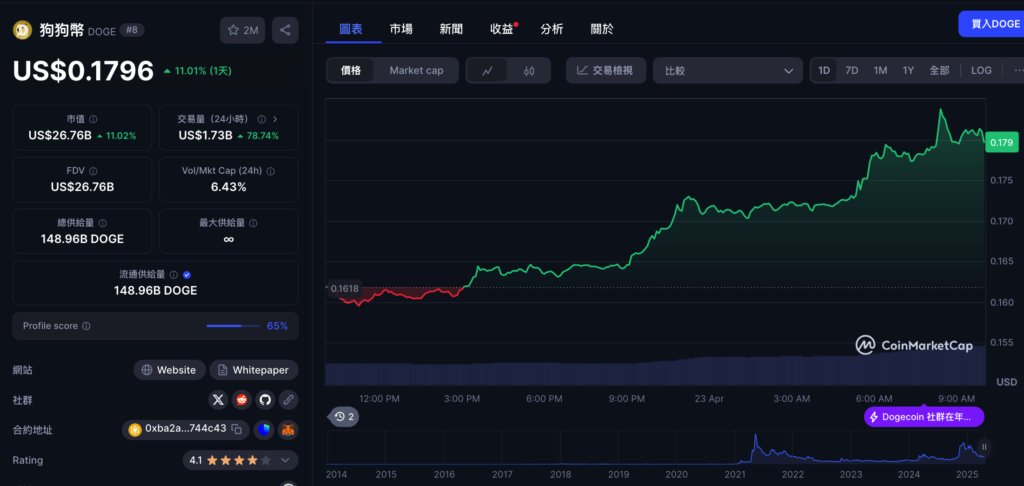Image resolution: width=1024 pixels, height=486 pixels.
Task: Copy the contract address 0xba2a...744c43
Action: 237,430
